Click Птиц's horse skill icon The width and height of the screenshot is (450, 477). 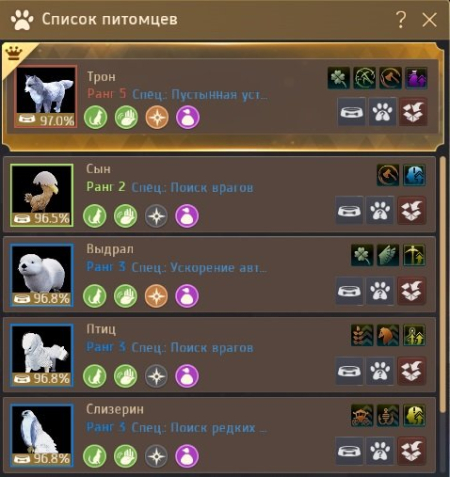[388, 335]
